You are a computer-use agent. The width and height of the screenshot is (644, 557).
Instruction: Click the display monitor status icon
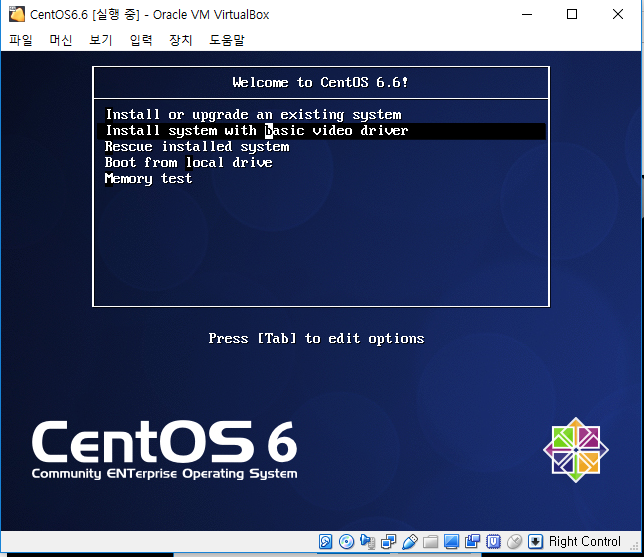point(451,542)
